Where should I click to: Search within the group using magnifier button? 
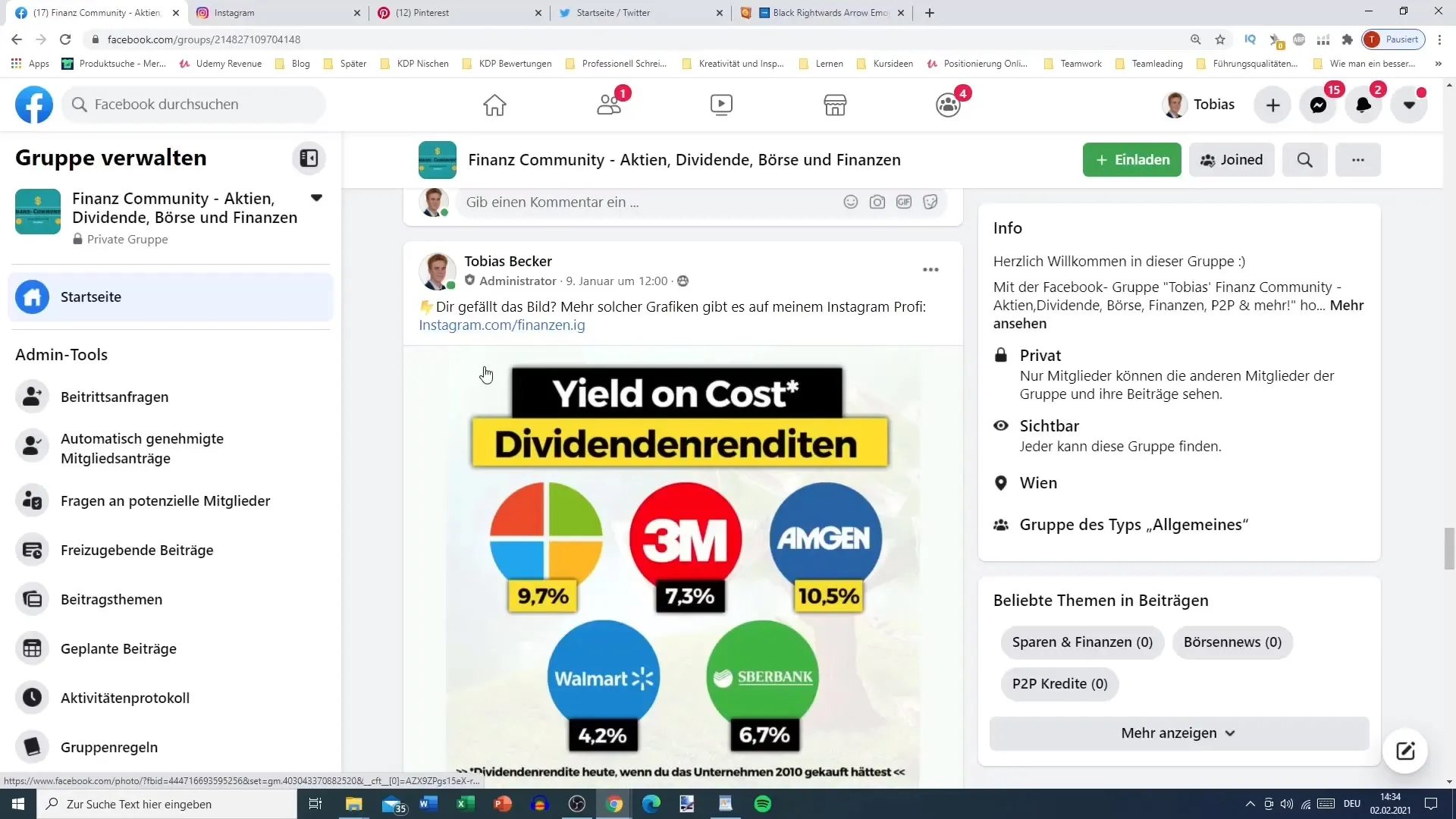(x=1304, y=160)
